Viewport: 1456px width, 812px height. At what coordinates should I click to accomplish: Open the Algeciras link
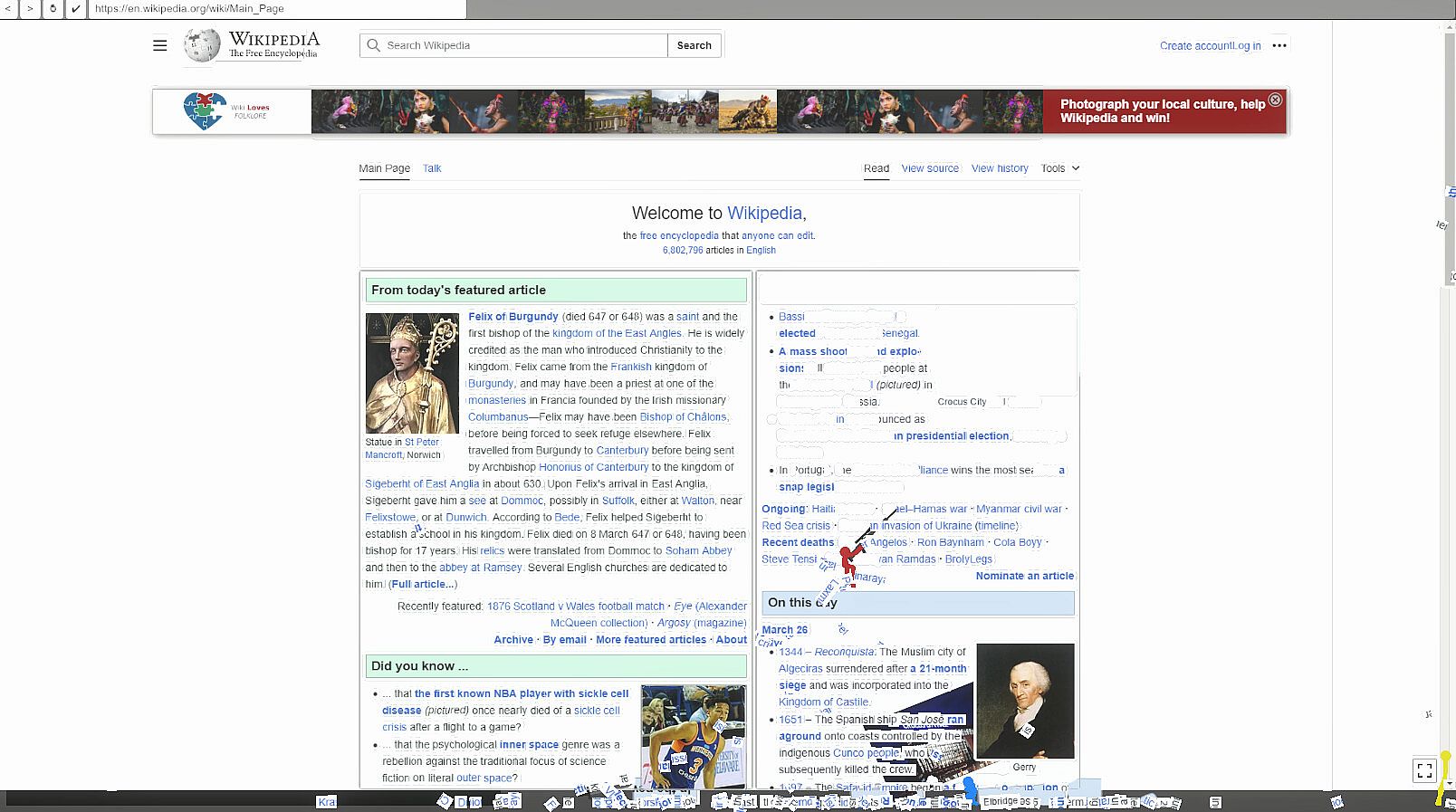(x=800, y=669)
